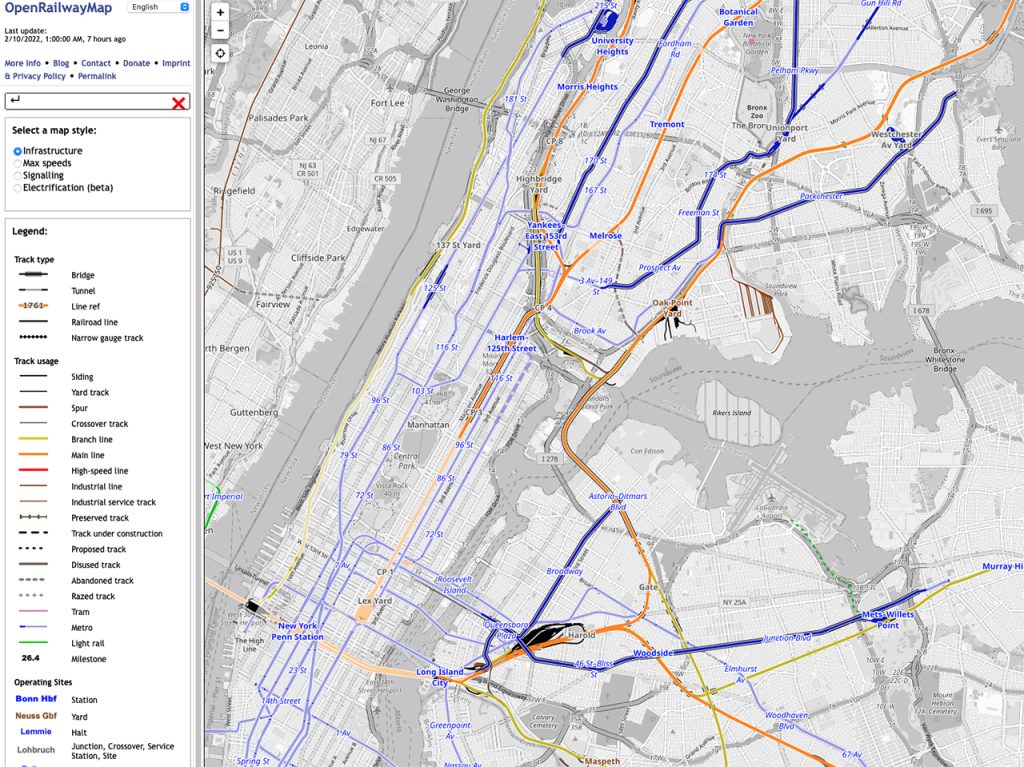Clear the search with the red X
The height and width of the screenshot is (767, 1024).
pos(178,102)
